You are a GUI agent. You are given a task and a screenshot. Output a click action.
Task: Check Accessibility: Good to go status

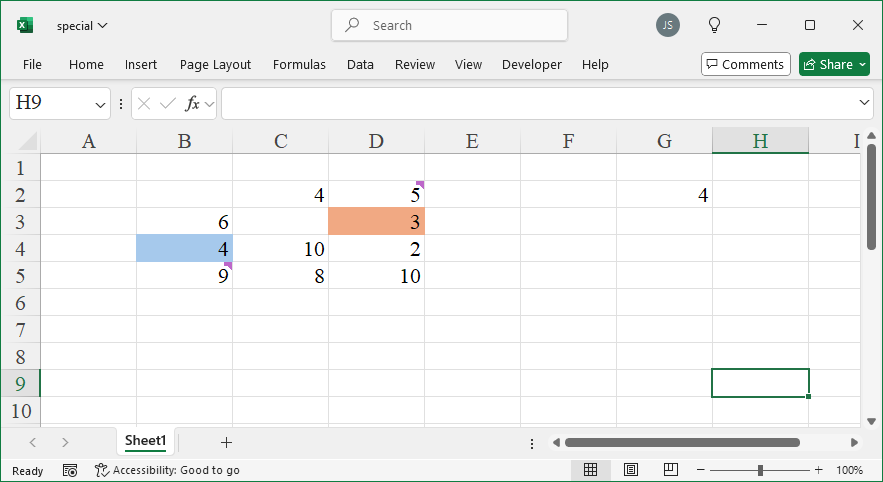[x=167, y=470]
